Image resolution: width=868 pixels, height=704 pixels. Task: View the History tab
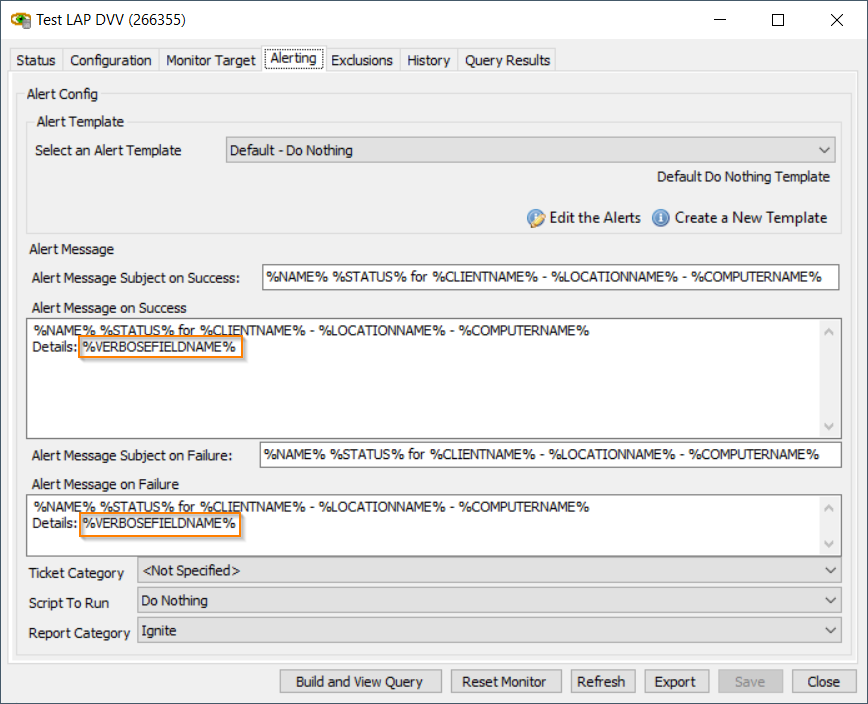click(428, 60)
